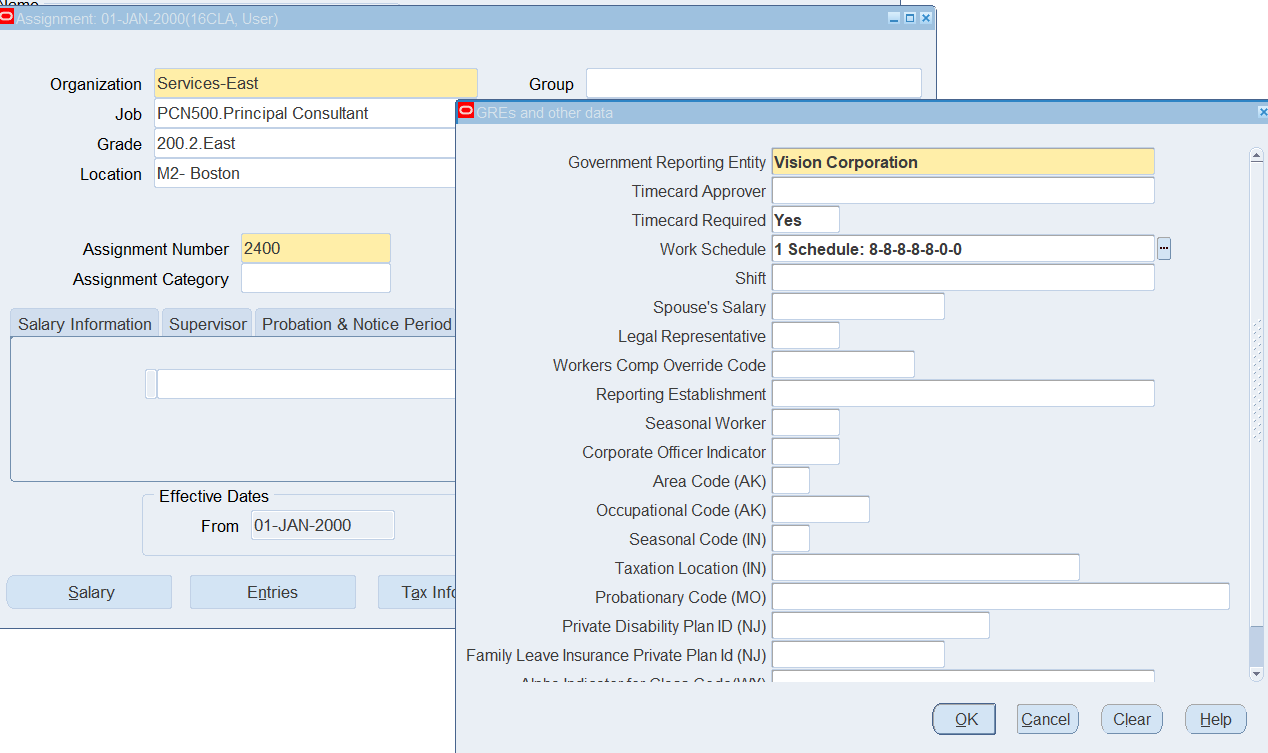Cancel the GREs and other data dialog
This screenshot has width=1268, height=753.
(x=1045, y=719)
